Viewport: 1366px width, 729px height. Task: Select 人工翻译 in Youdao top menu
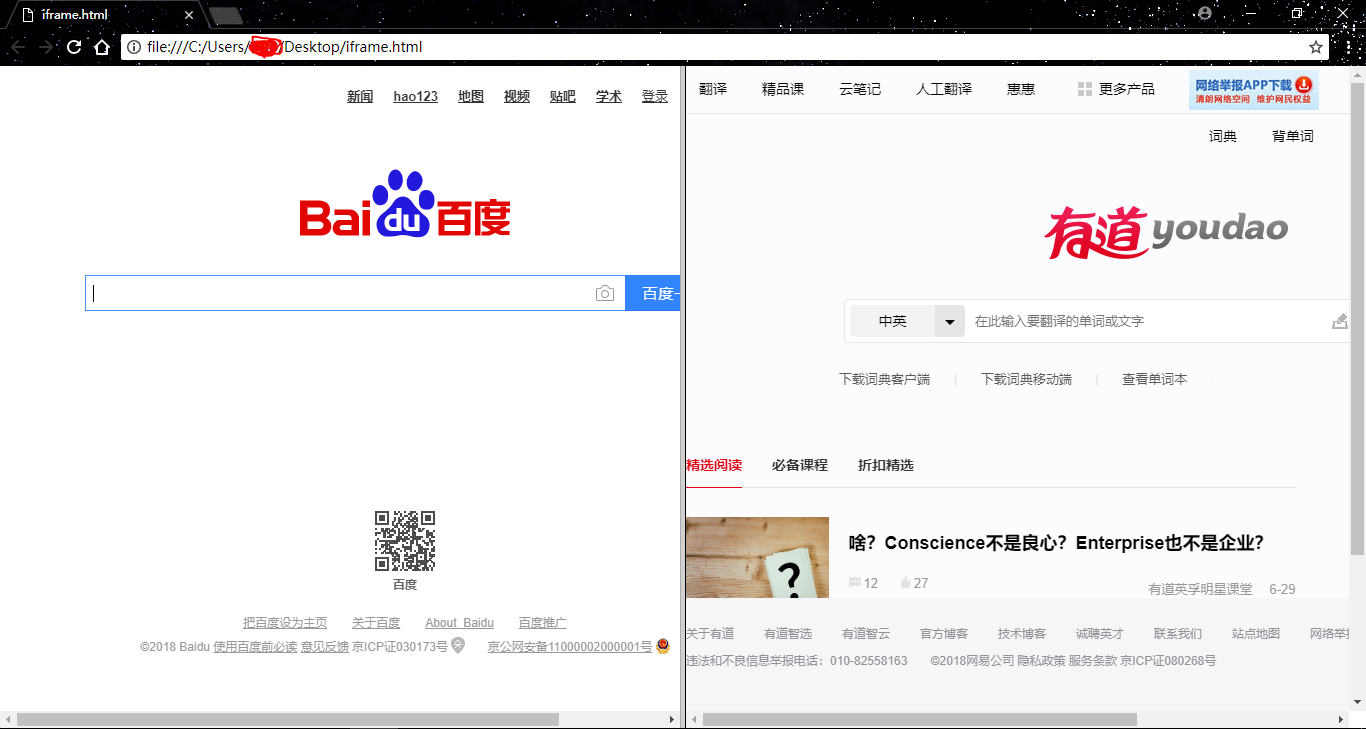click(944, 89)
